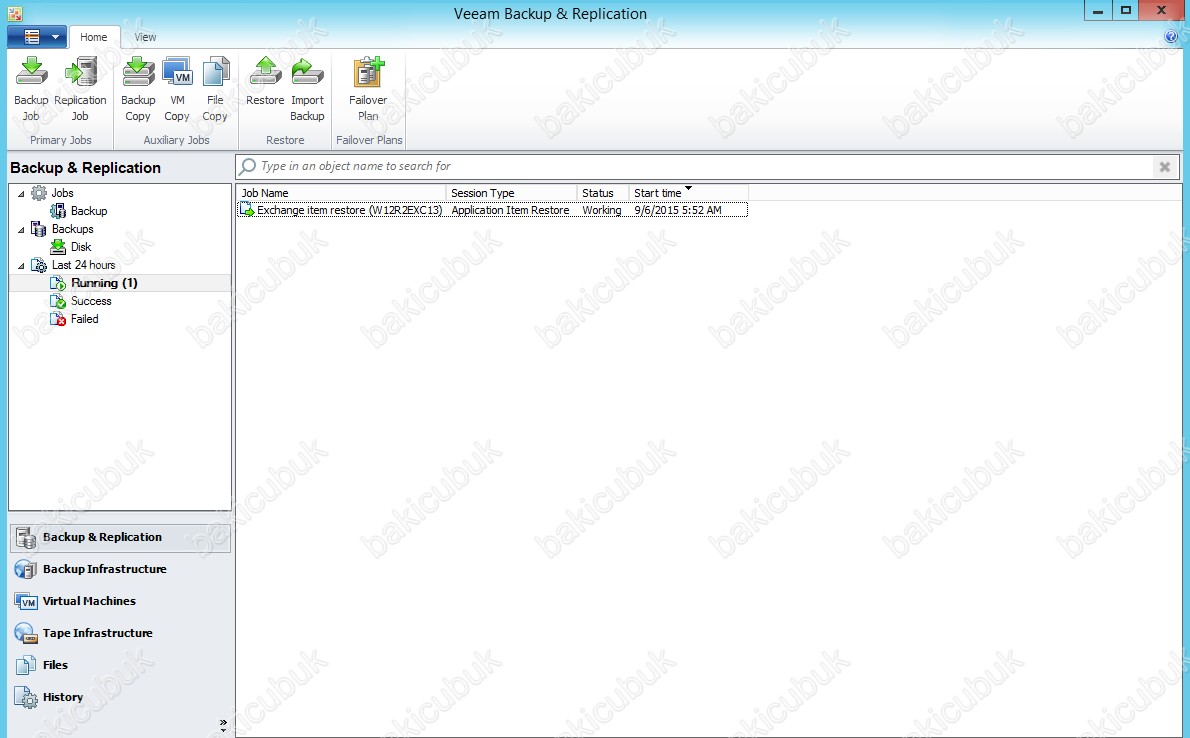Viewport: 1190px width, 738px height.
Task: Click the Tape Infrastructure icon
Action: pyautogui.click(x=26, y=633)
